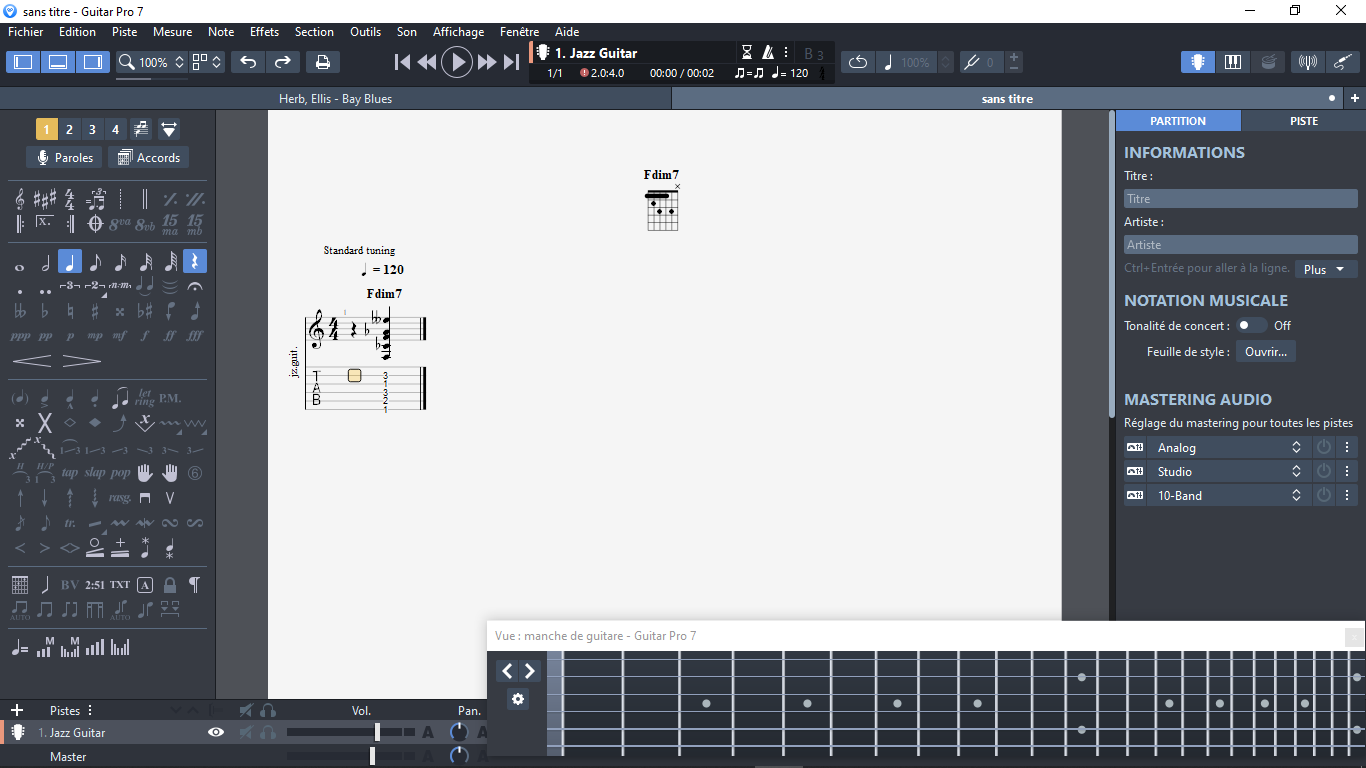Click the metronome icon in the playback bar

(766, 51)
